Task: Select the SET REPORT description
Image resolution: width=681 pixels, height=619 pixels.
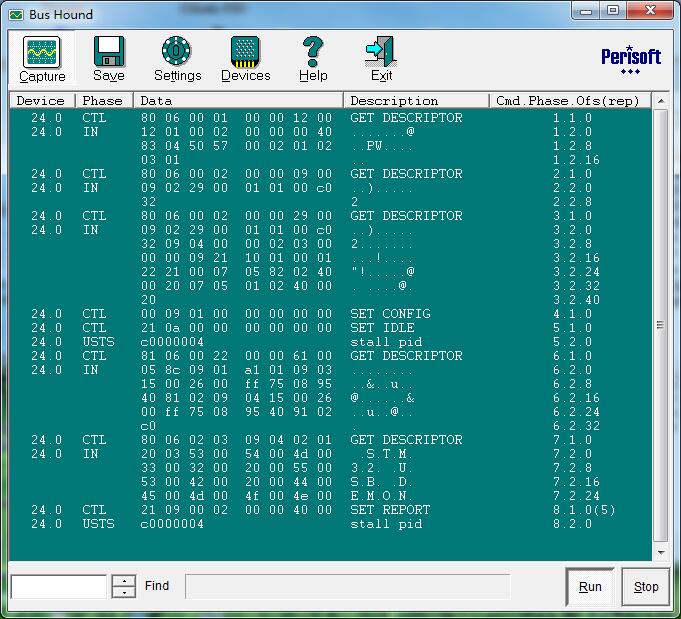Action: tap(390, 510)
